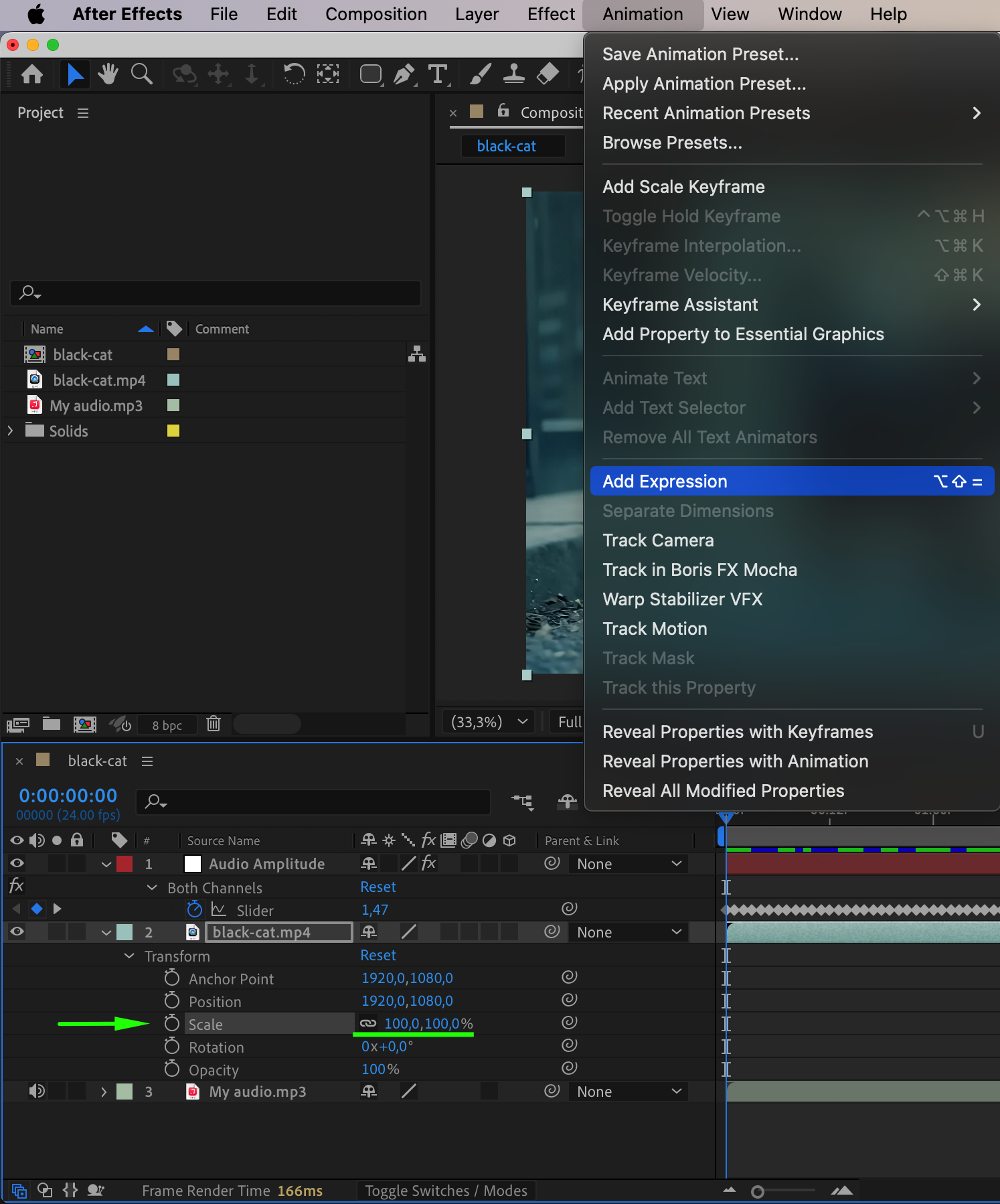Select the Hand tool

108,74
